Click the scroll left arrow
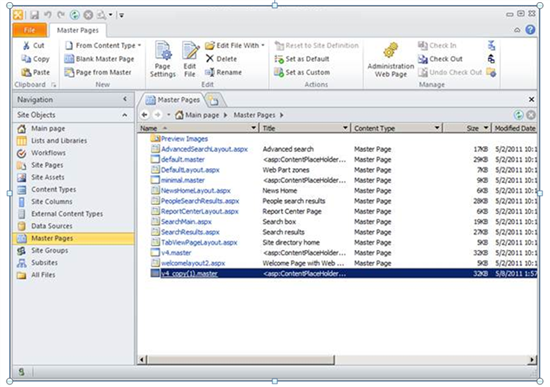The width and height of the screenshot is (550, 387). tap(142, 360)
